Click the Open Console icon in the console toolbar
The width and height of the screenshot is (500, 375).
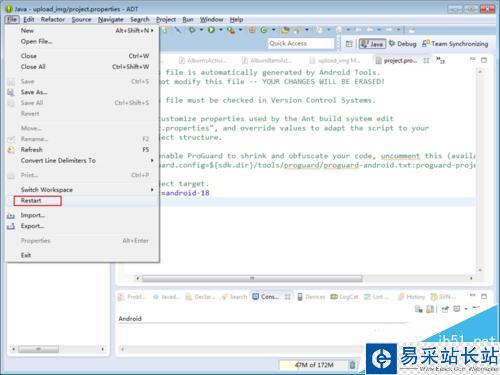tap(457, 309)
